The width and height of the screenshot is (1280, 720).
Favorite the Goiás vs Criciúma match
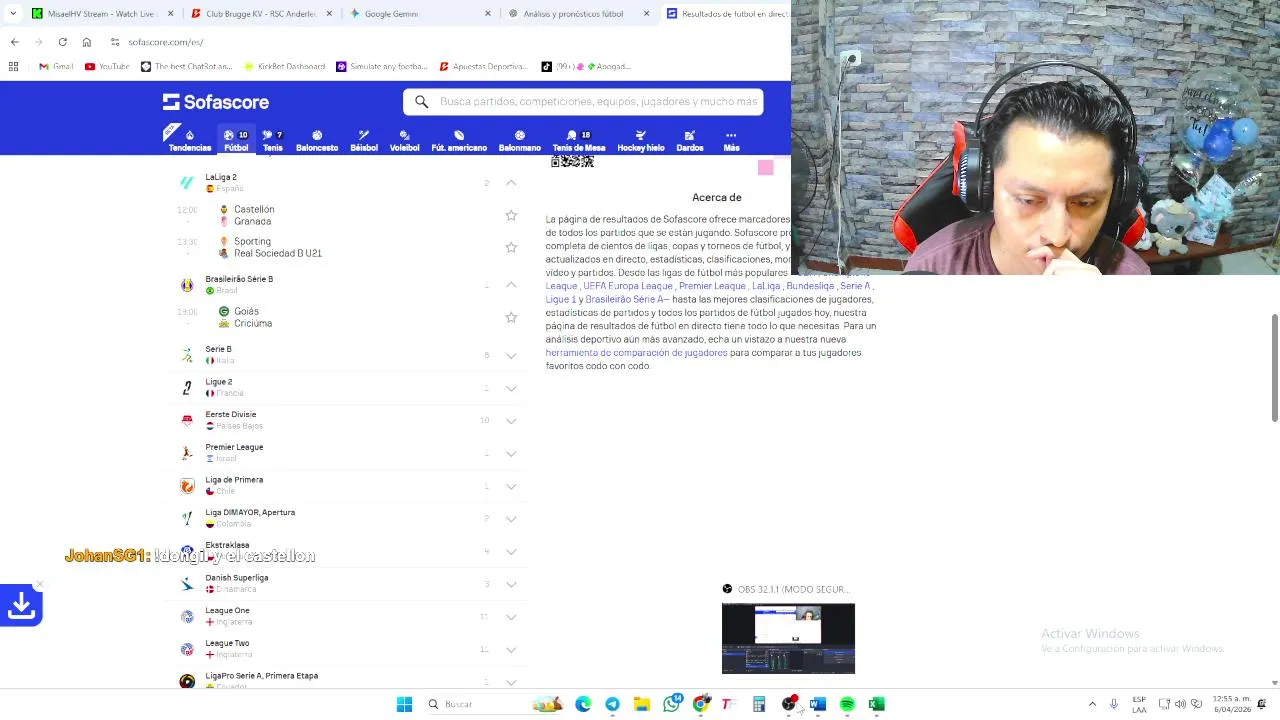tap(511, 317)
